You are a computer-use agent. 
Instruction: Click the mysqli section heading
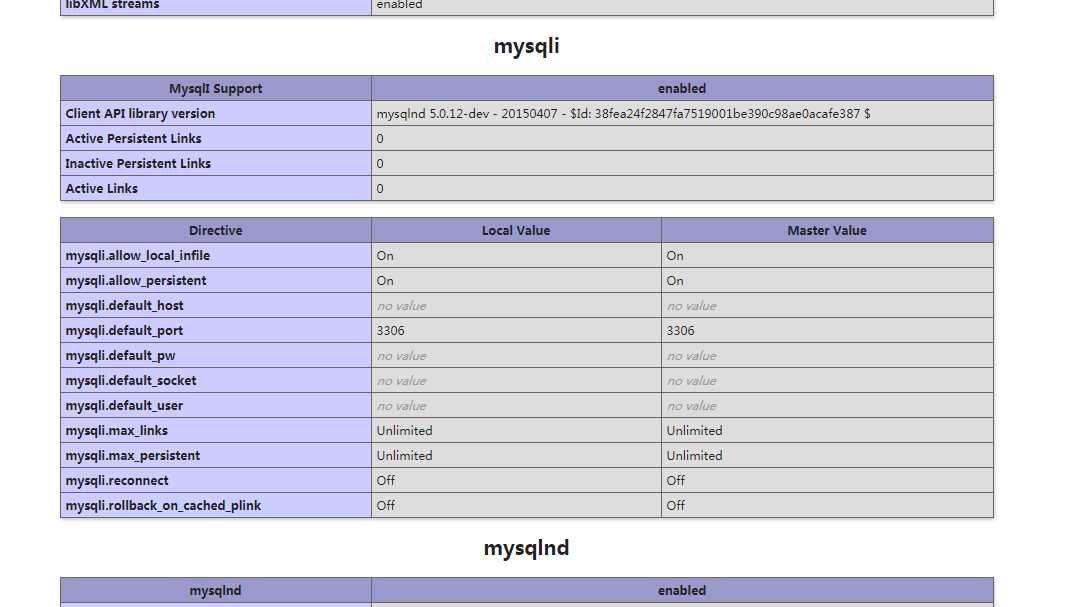coord(526,47)
